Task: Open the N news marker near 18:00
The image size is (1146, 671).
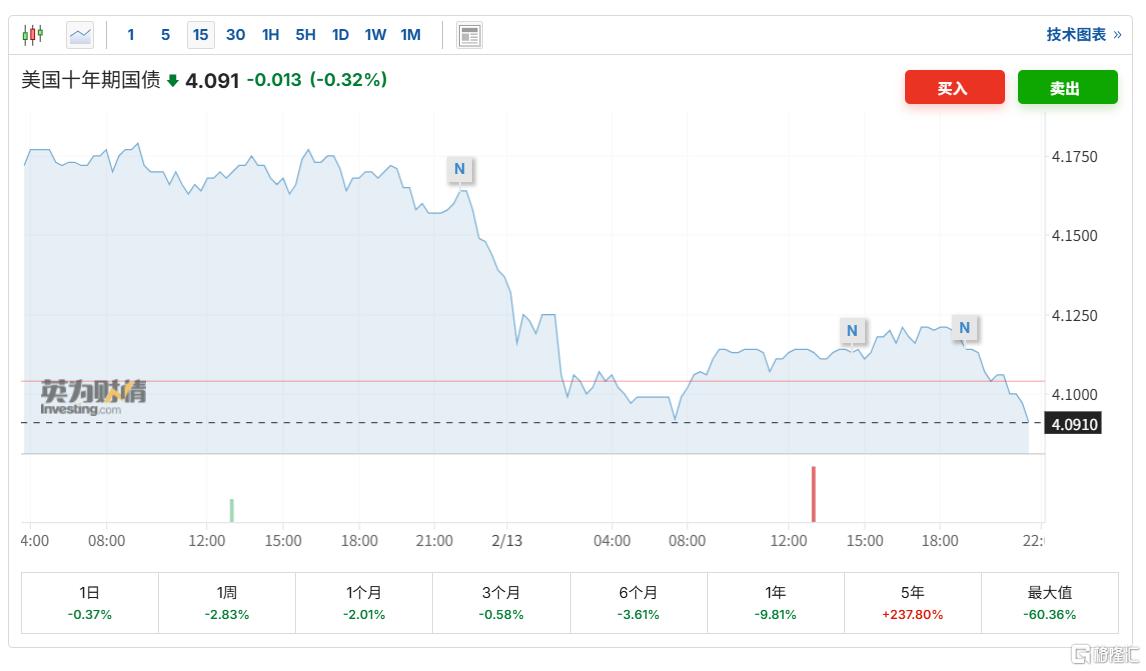Action: click(x=964, y=327)
